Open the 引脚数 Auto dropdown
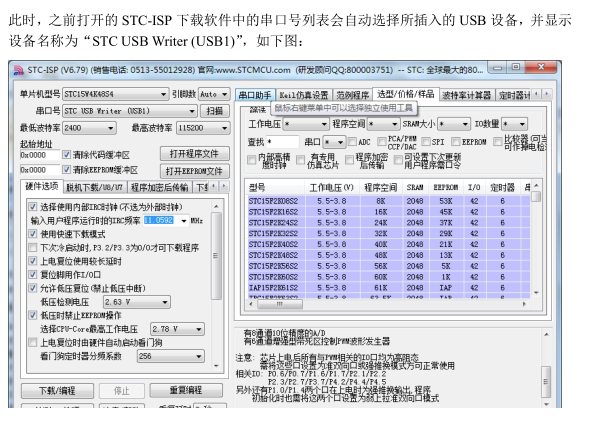 point(214,94)
